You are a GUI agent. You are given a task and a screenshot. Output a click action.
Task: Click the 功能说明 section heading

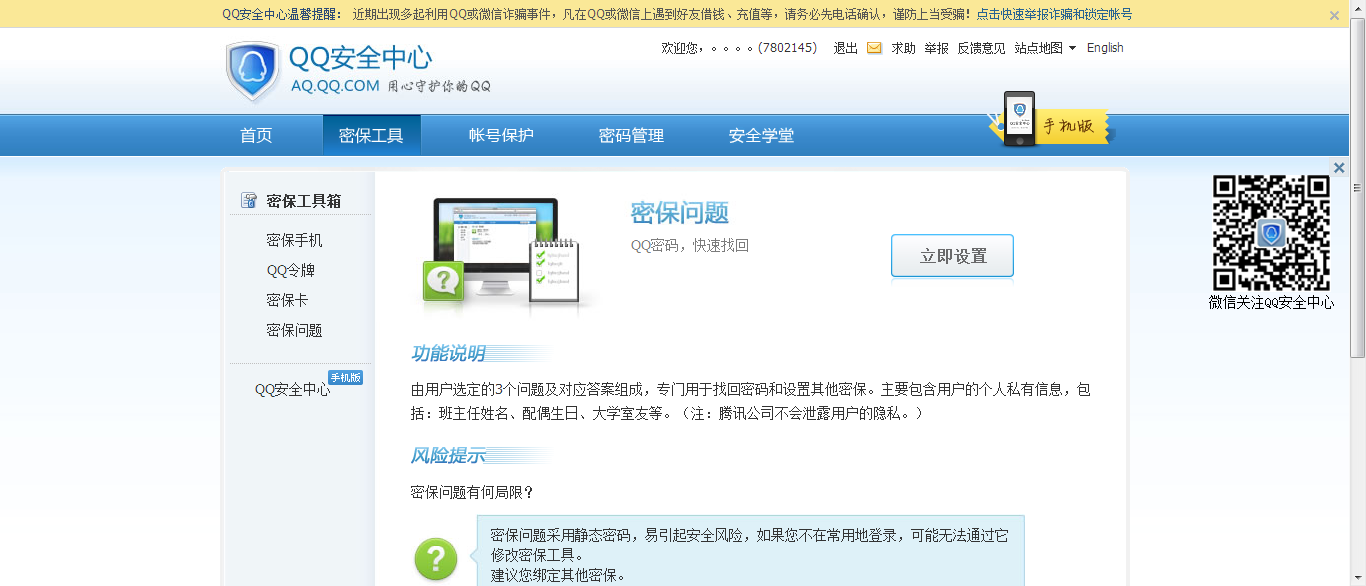coord(448,354)
